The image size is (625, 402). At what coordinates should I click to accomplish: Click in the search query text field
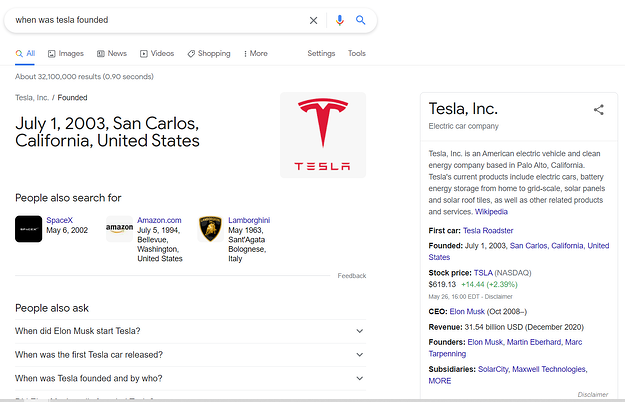159,20
